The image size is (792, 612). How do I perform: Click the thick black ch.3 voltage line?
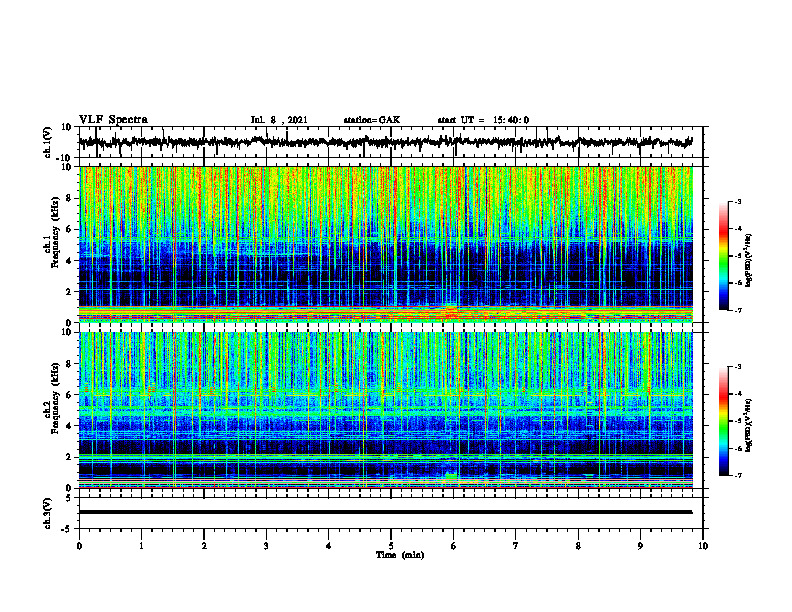coord(385,512)
